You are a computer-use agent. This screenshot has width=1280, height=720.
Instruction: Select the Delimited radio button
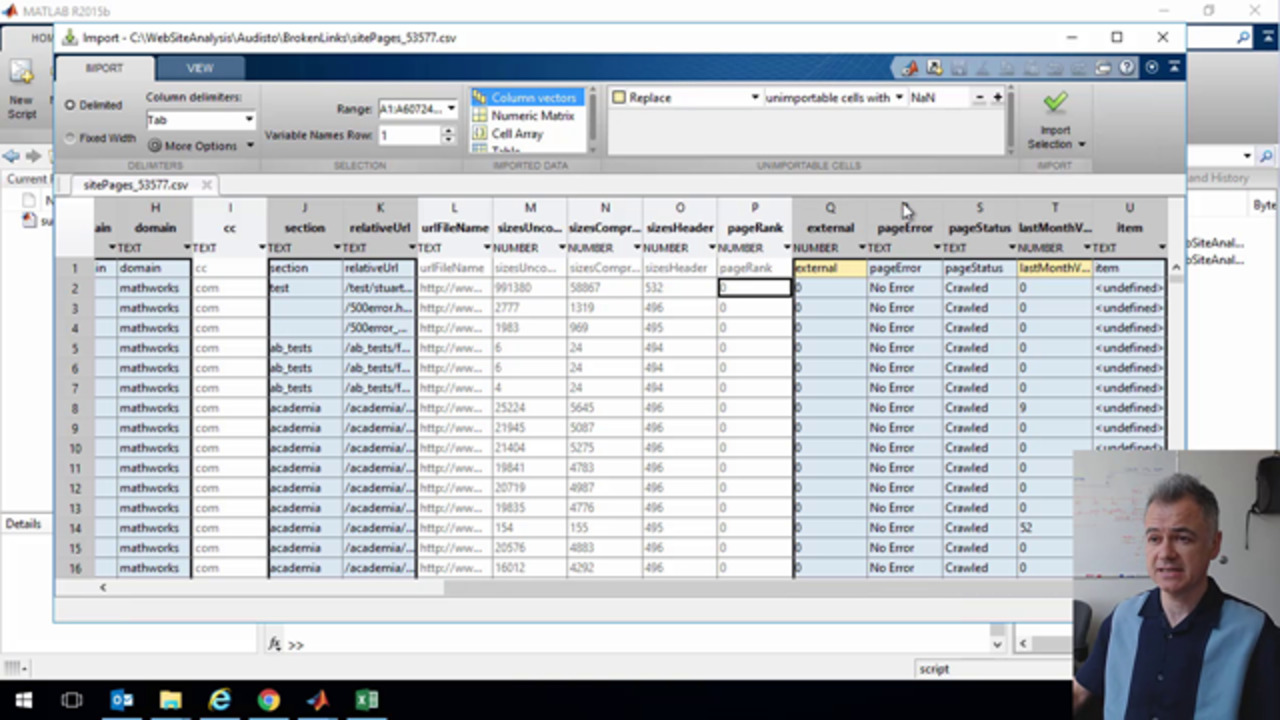click(x=70, y=105)
